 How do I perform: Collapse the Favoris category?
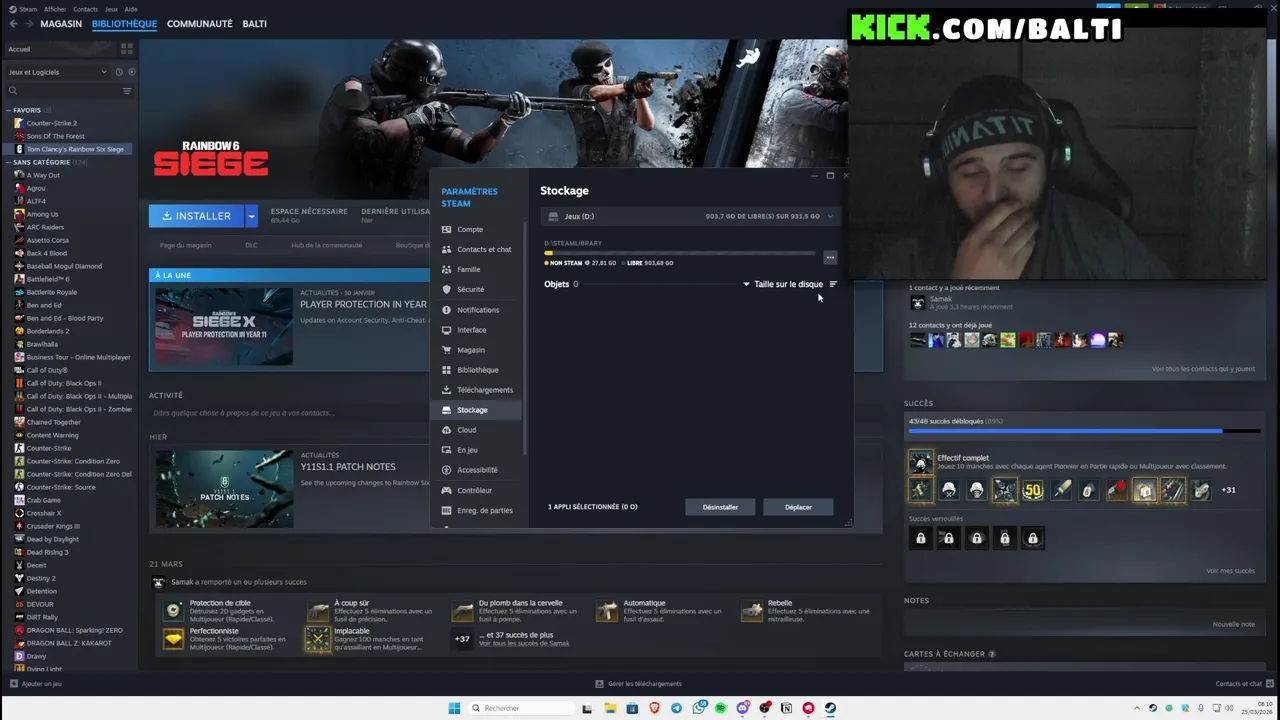(8, 110)
